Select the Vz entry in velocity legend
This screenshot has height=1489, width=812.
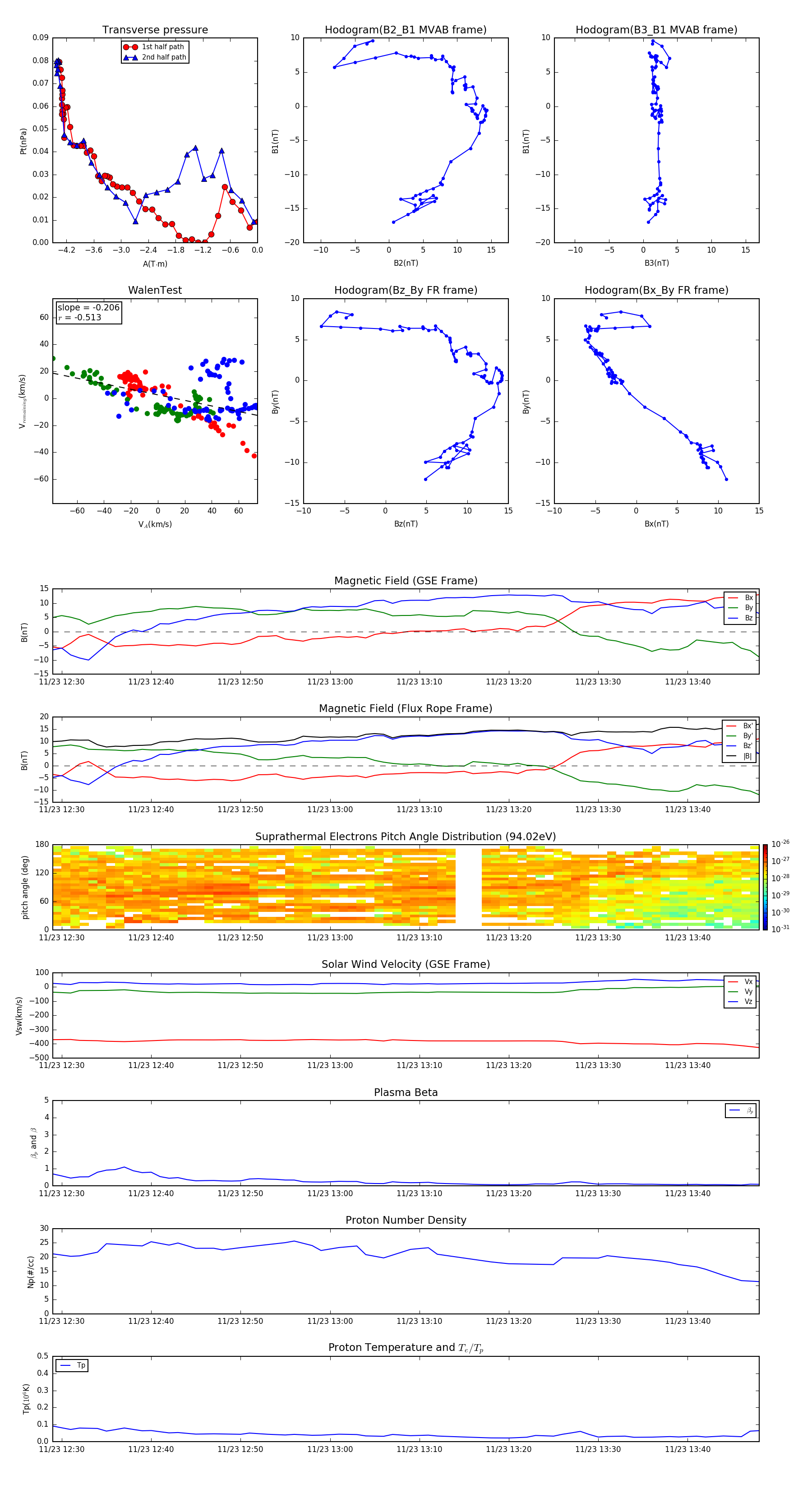point(741,1002)
